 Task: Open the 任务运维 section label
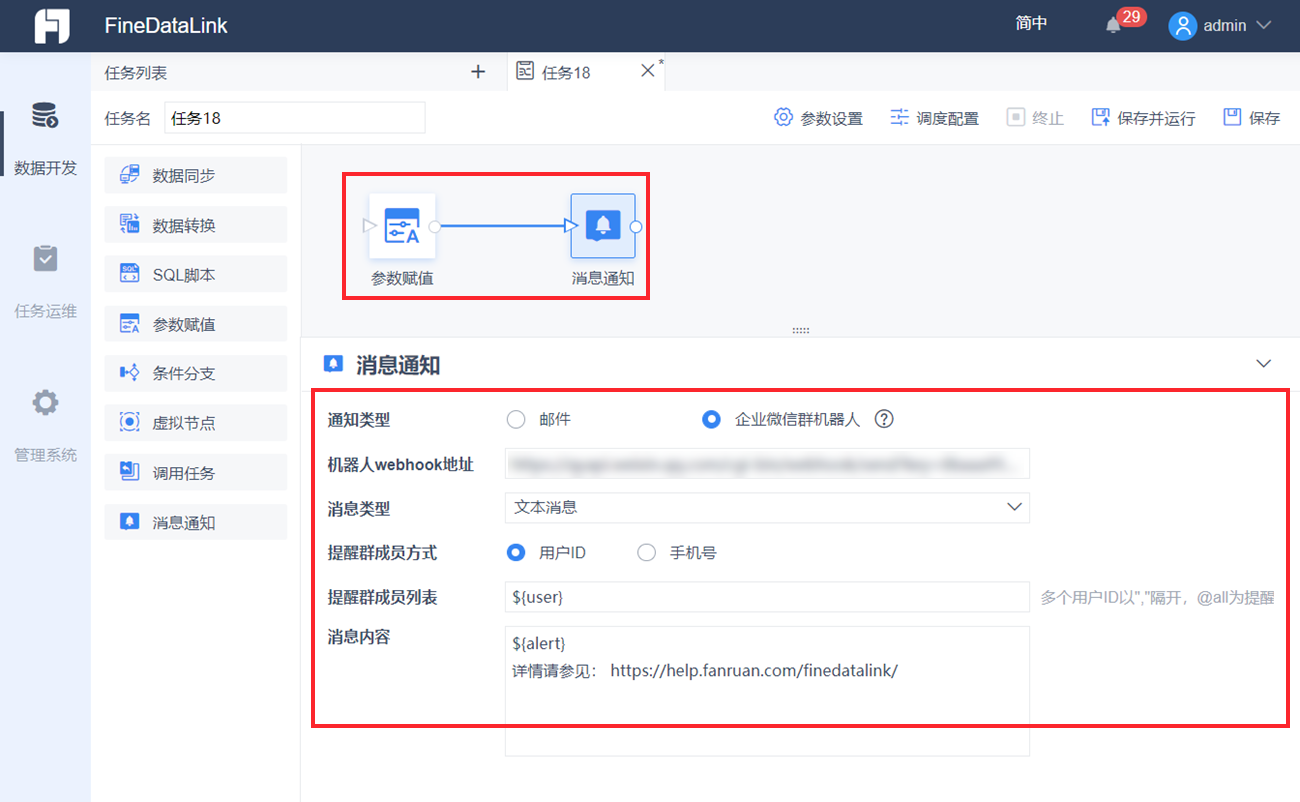45,311
